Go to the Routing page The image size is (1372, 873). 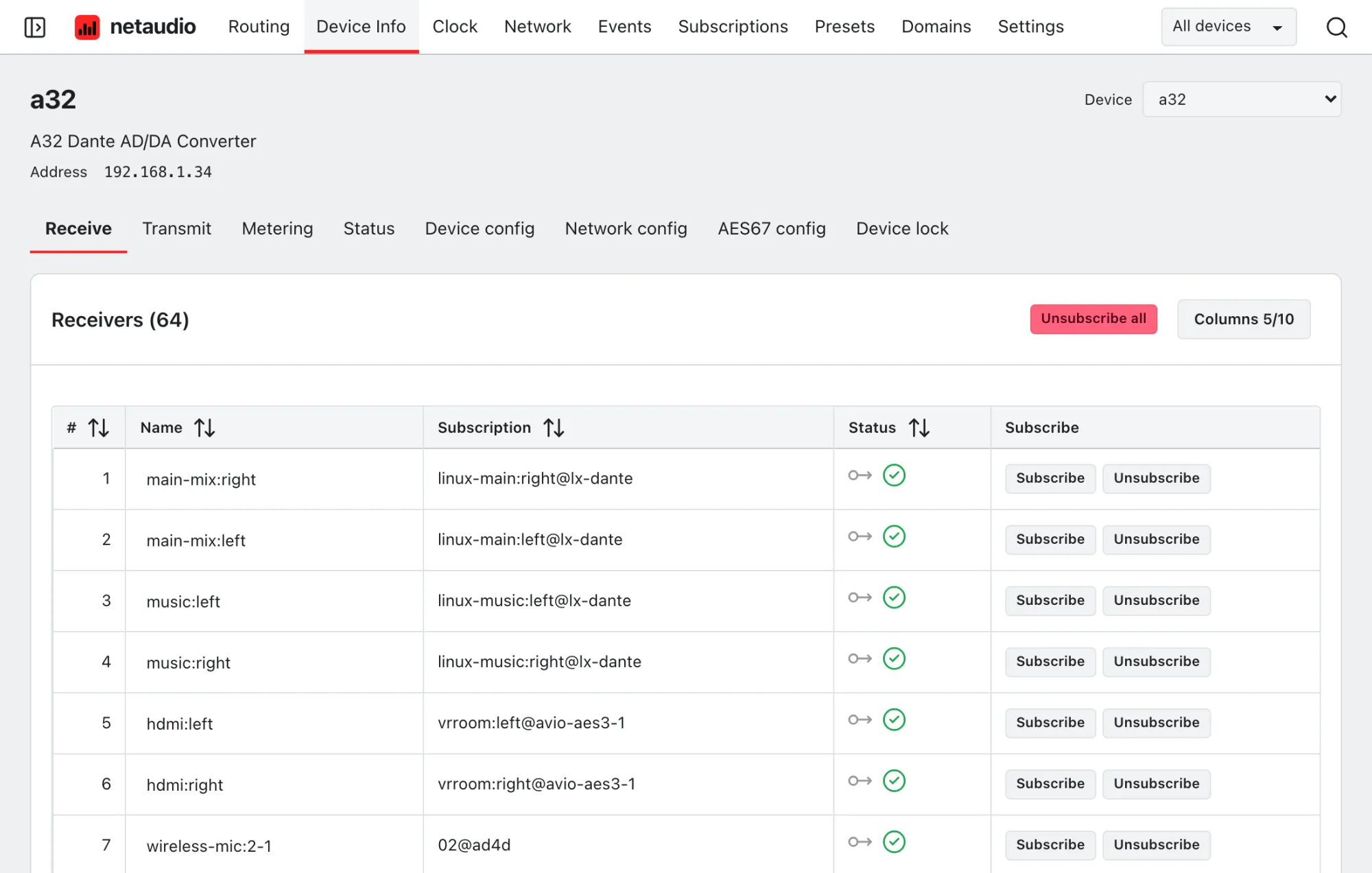(x=259, y=27)
